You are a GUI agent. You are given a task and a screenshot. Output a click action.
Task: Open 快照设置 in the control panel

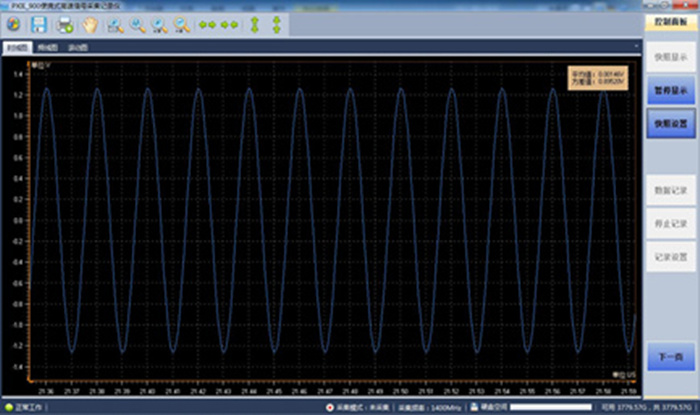click(670, 123)
